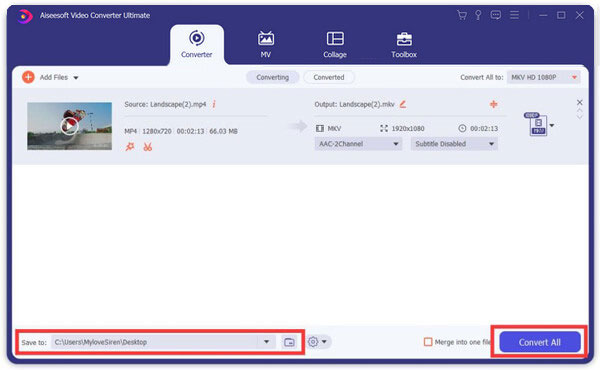The image size is (600, 370).
Task: Expand the arrow beside settings gear
Action: click(x=324, y=342)
